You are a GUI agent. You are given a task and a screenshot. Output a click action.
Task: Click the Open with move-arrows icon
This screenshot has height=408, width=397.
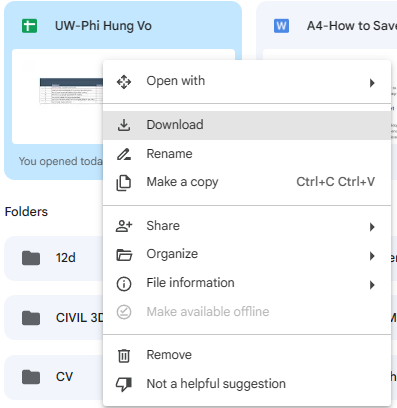tap(124, 82)
